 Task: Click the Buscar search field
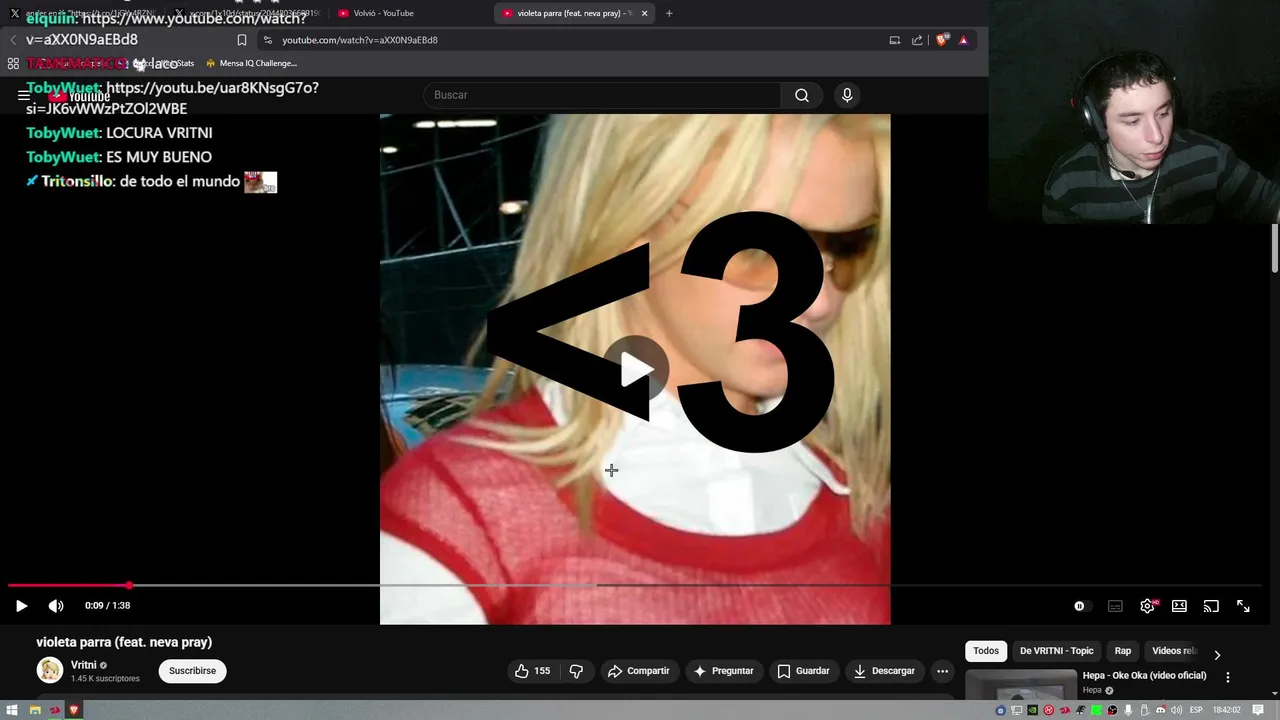(601, 95)
